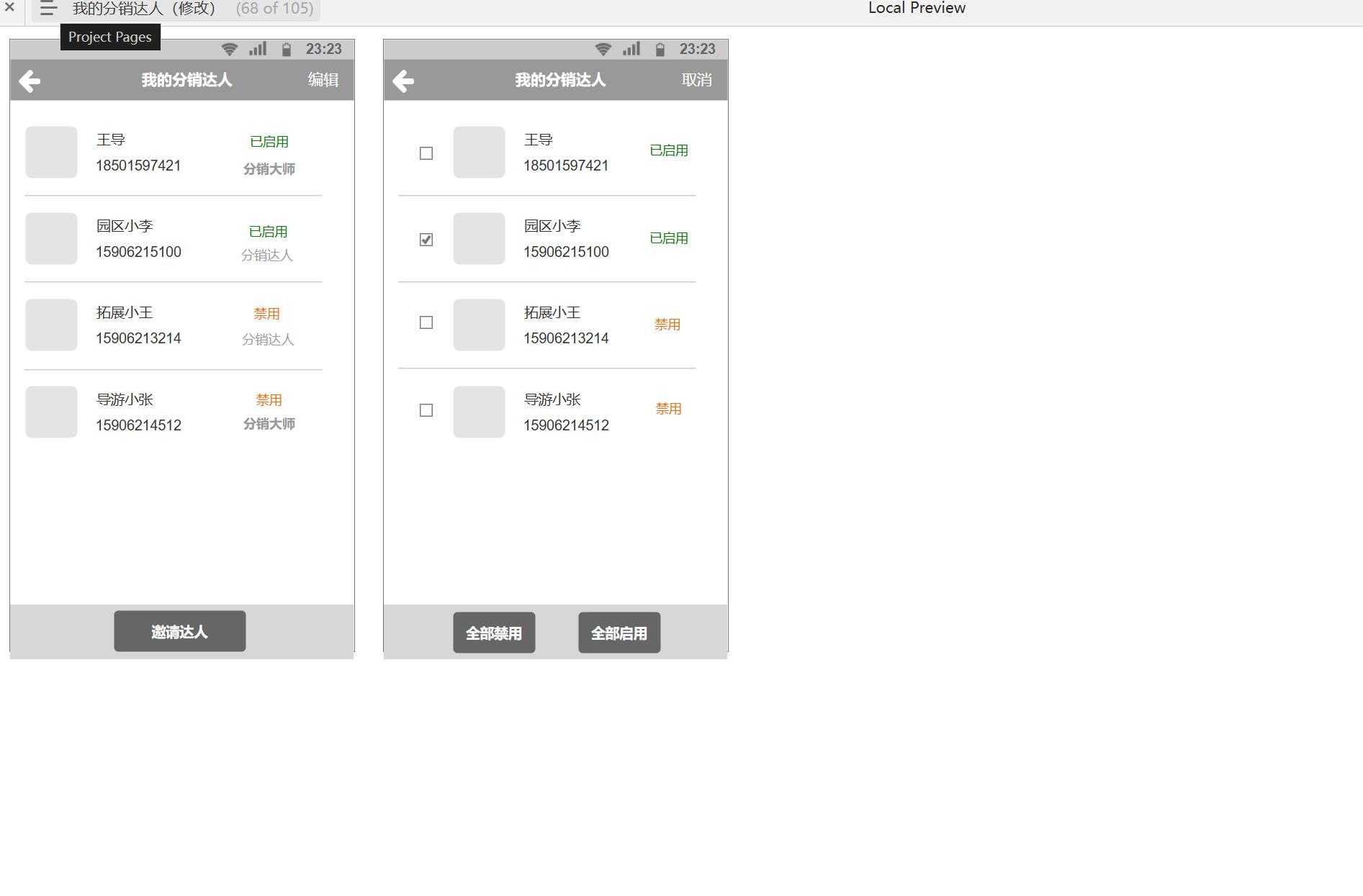The image size is (1363, 896).
Task: Click 取消 to cancel edit mode
Action: [696, 80]
